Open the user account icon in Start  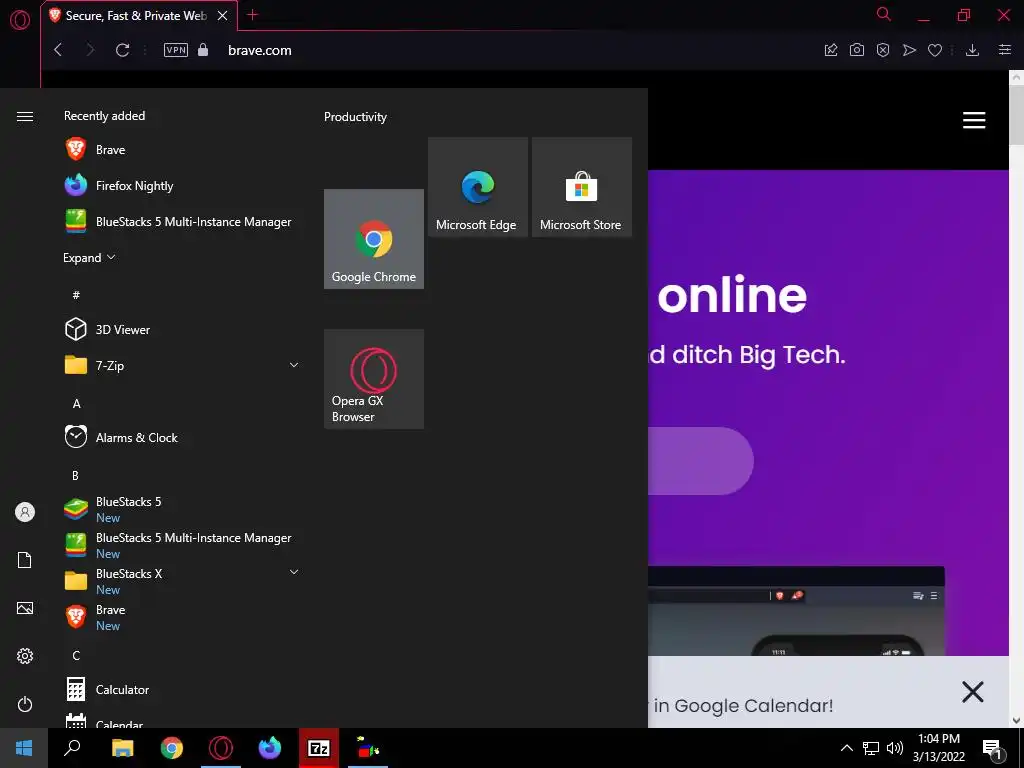point(25,512)
